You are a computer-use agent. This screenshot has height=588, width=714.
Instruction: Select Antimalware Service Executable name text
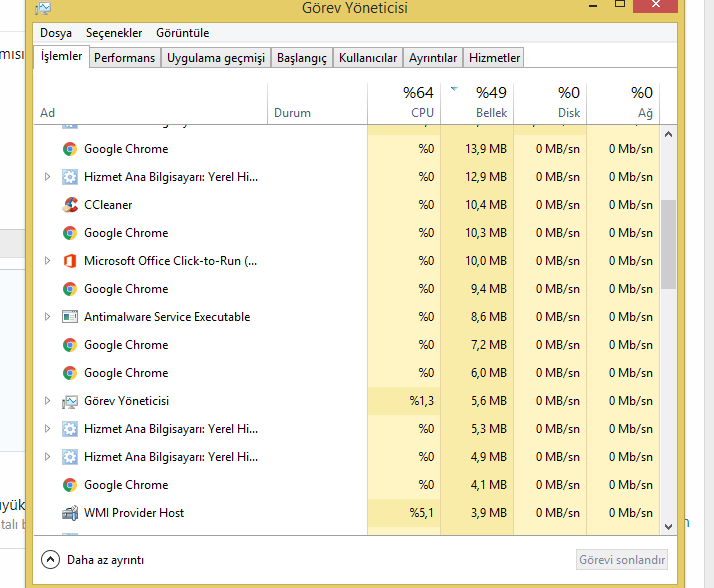point(167,317)
